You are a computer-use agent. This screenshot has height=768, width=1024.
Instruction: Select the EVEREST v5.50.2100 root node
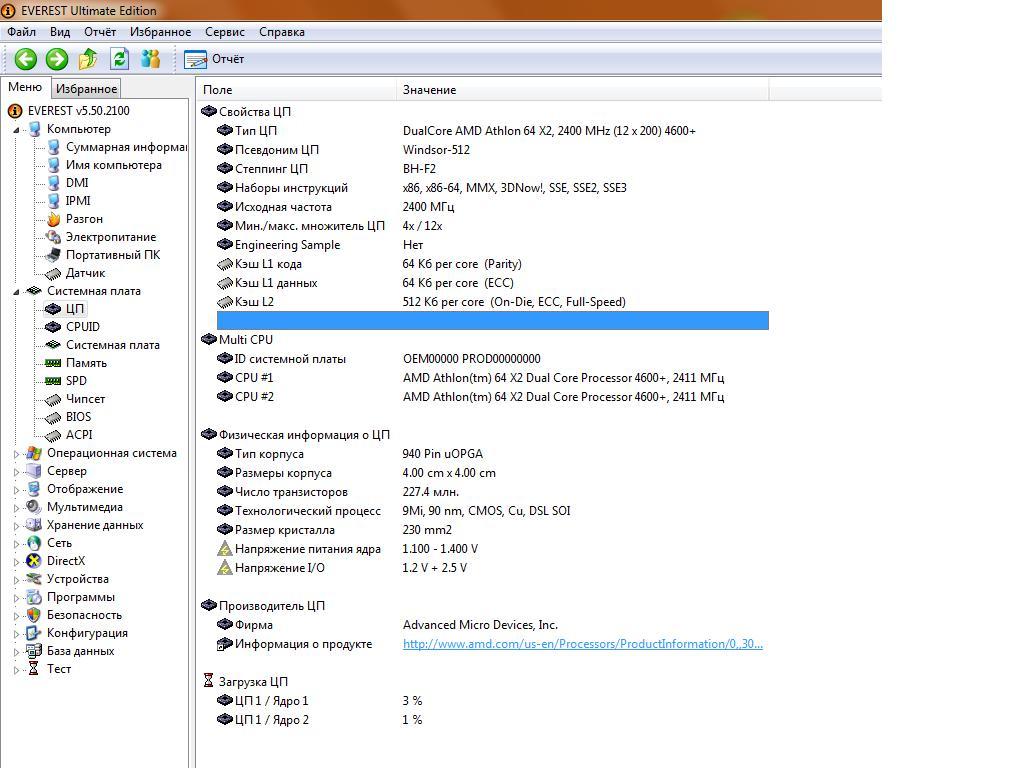78,111
